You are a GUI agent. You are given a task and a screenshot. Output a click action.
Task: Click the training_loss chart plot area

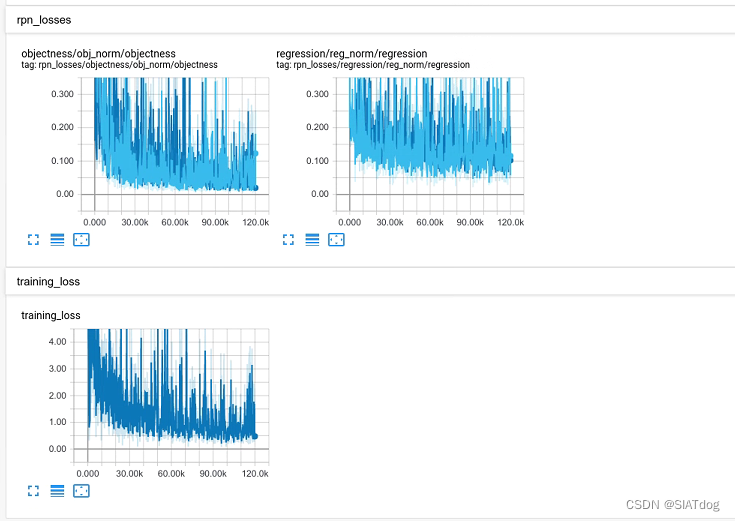coord(172,396)
